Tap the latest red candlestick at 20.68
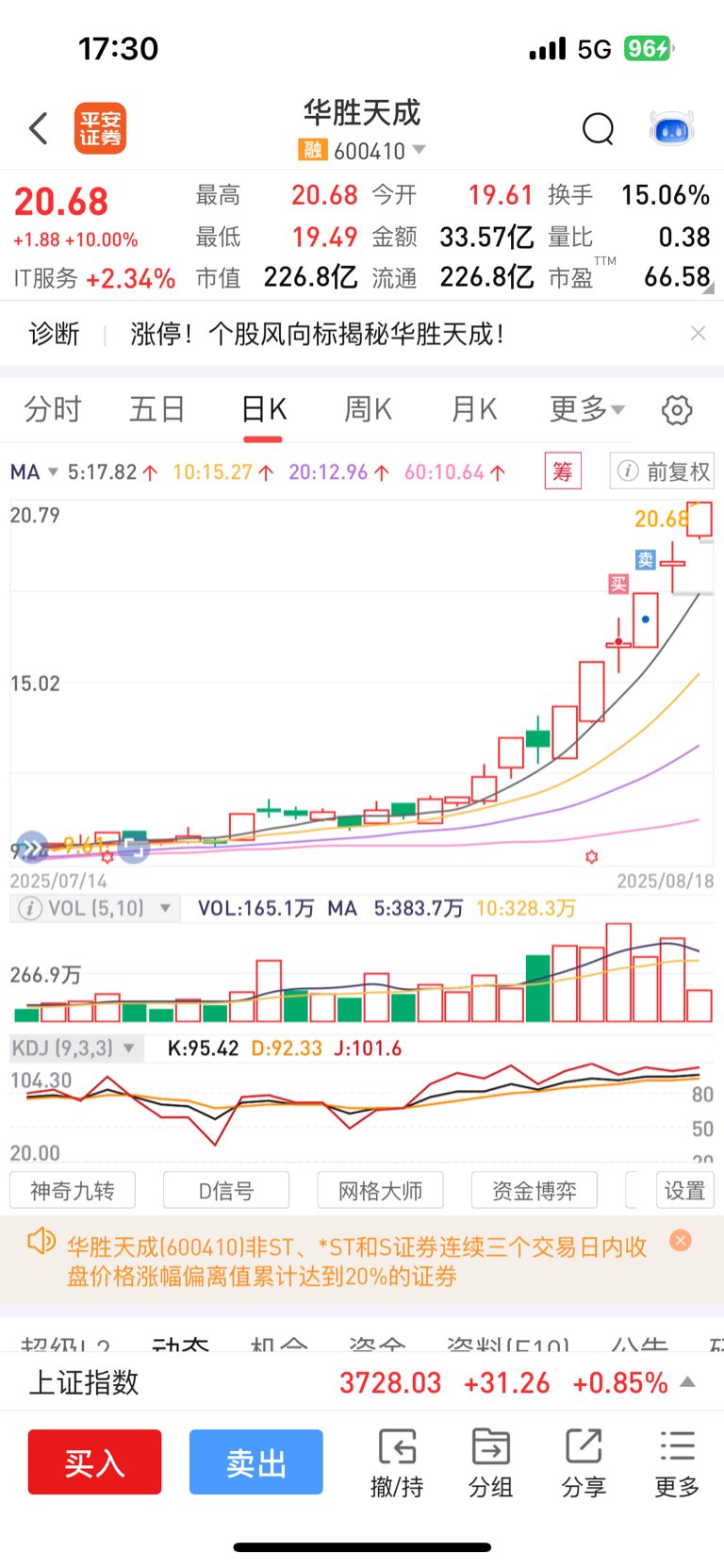This screenshot has height=1568, width=724. click(x=699, y=520)
